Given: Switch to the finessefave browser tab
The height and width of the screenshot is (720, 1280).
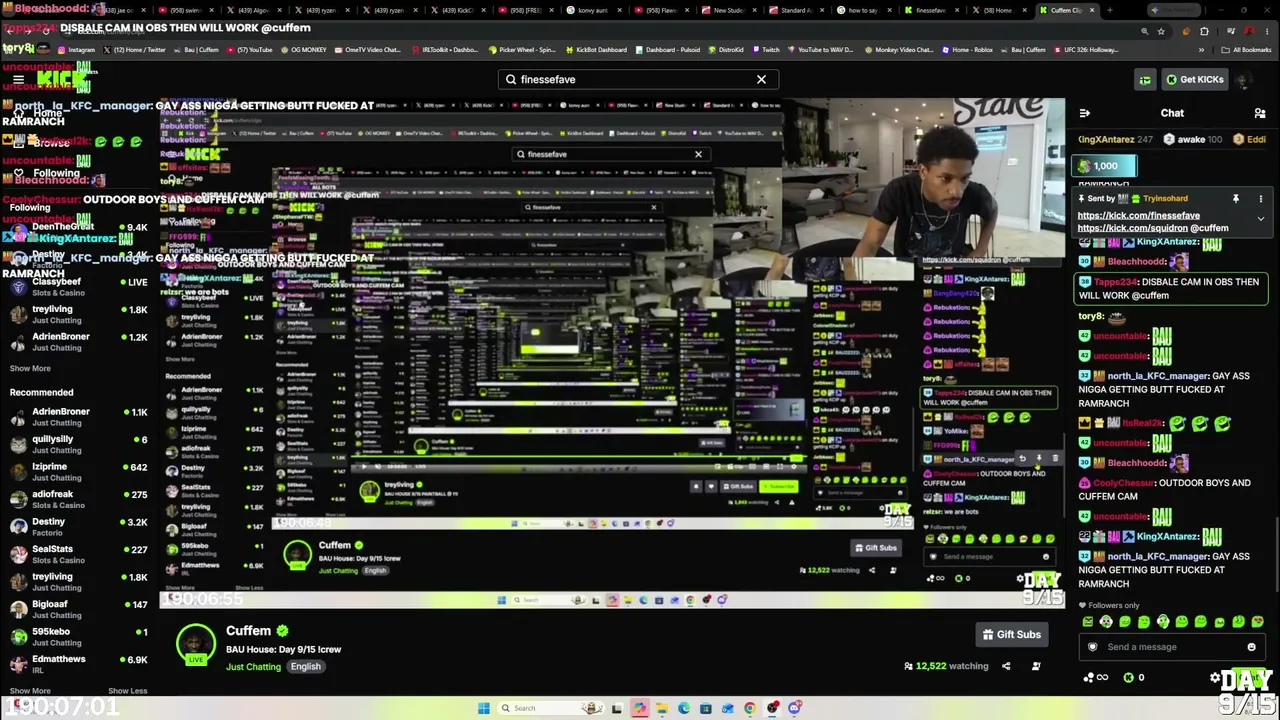Looking at the screenshot, I should pyautogui.click(x=931, y=10).
